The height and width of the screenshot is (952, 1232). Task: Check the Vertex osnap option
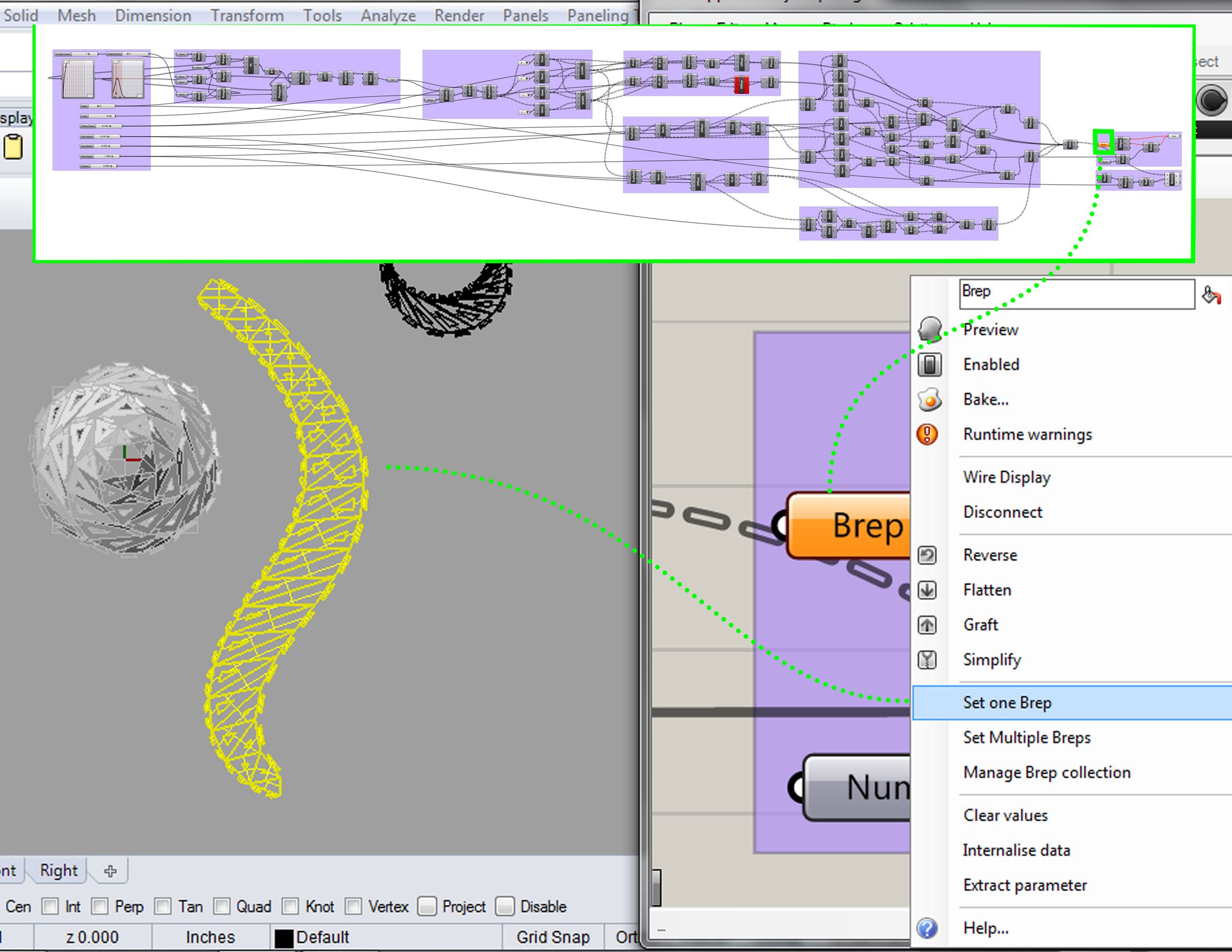354,906
